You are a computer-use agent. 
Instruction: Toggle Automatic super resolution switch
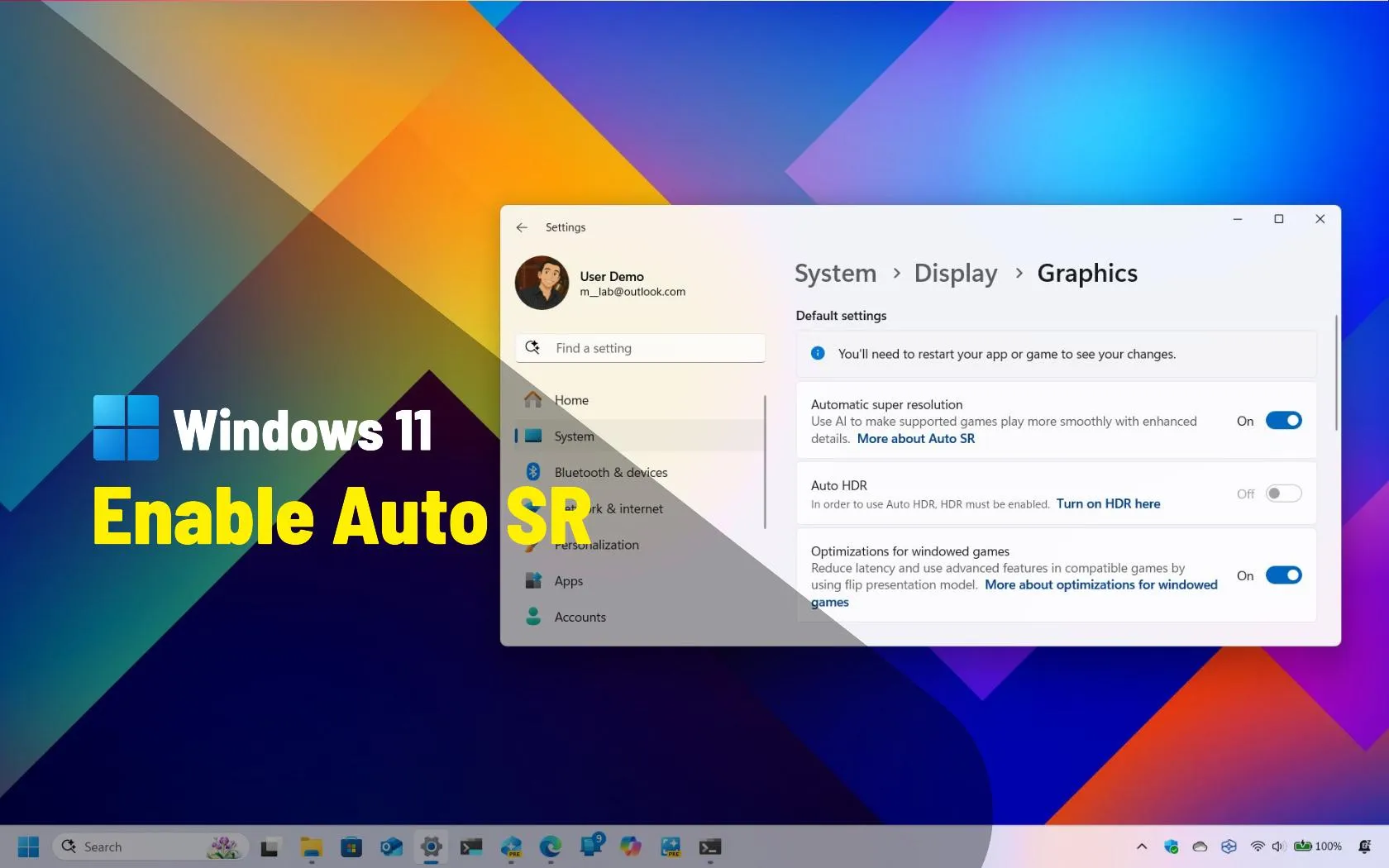pyautogui.click(x=1284, y=421)
